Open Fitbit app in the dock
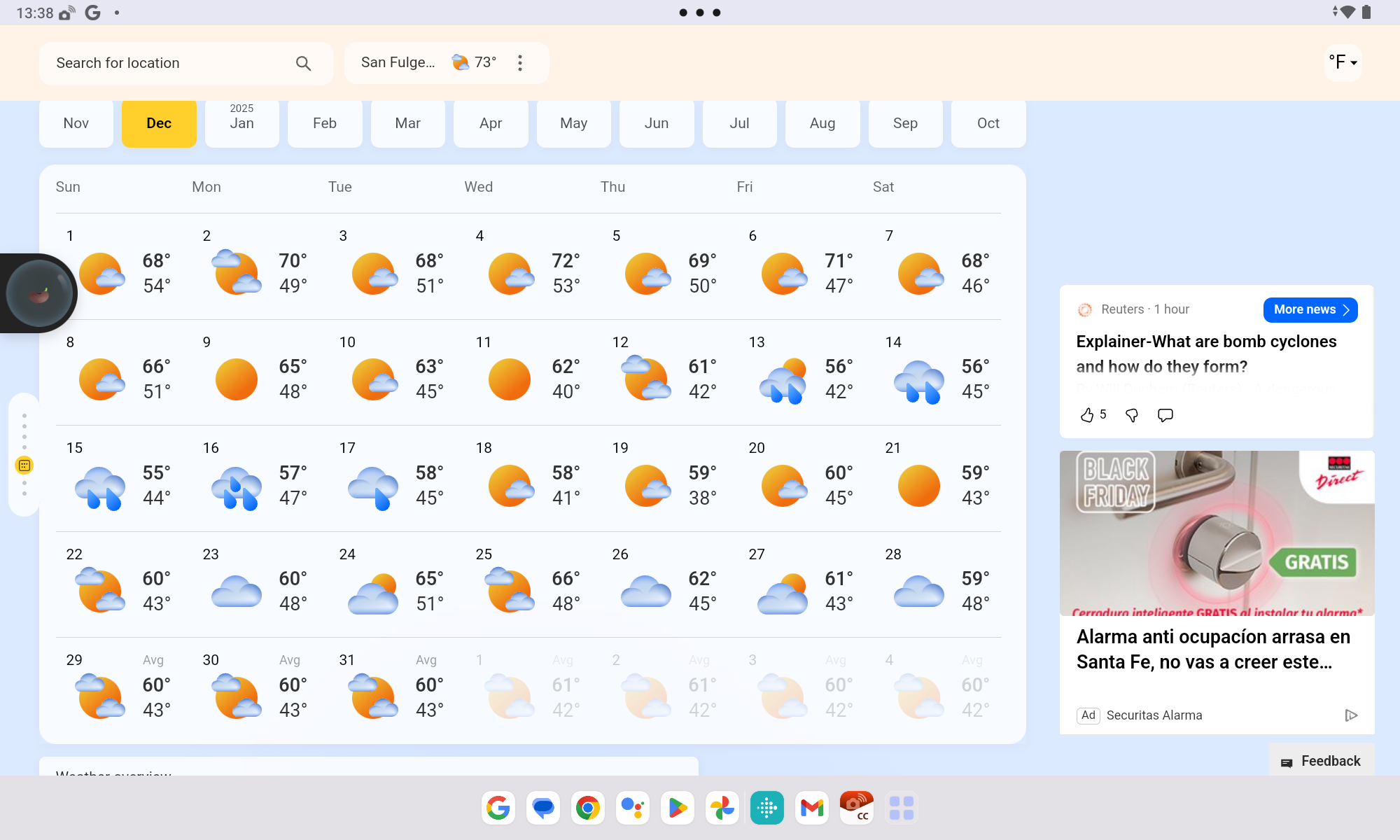Screen dimensions: 1400x840 point(767,808)
